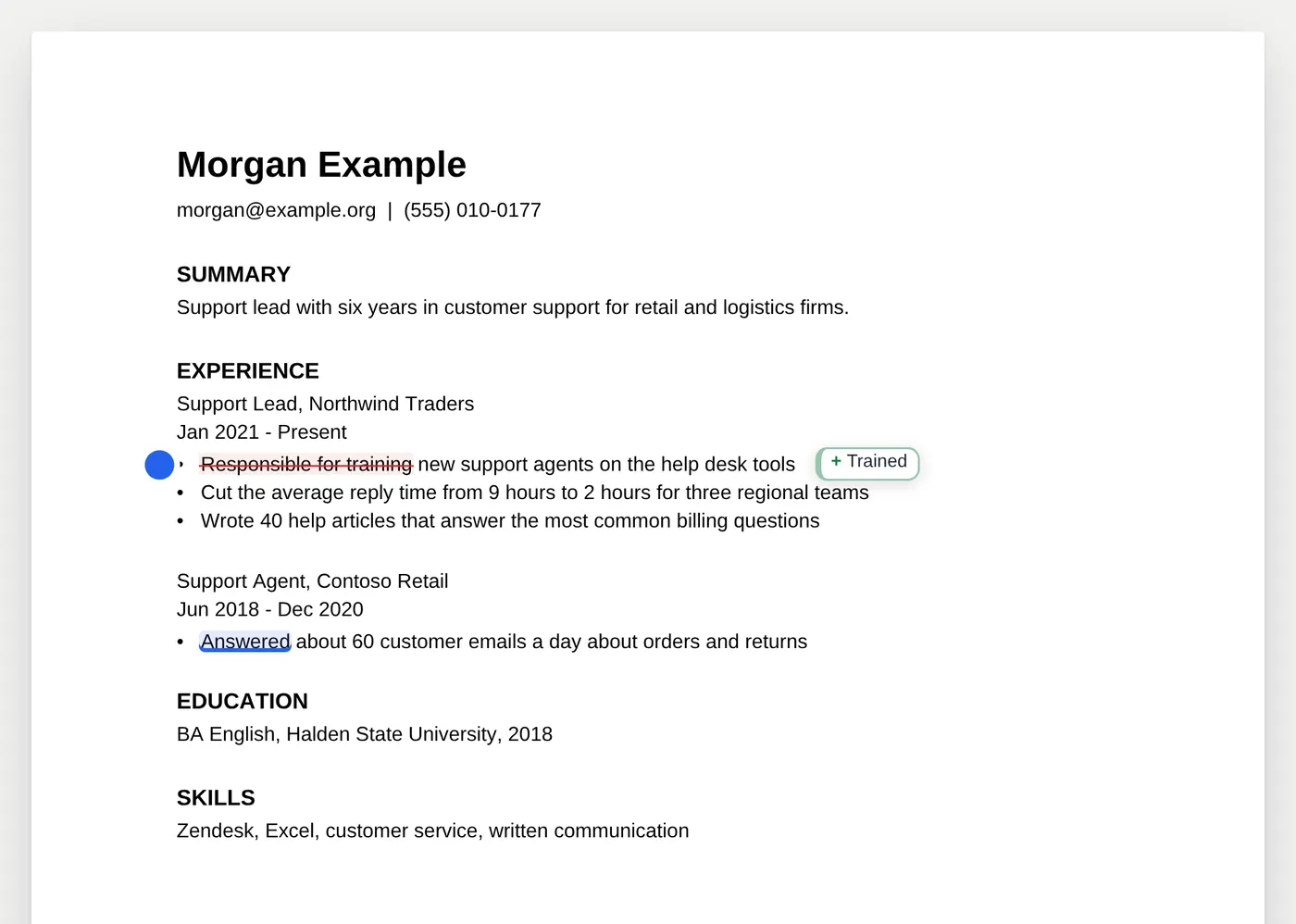
Task: Click the date range "Jun 2018 - Dec 2020"
Action: pyautogui.click(x=269, y=609)
